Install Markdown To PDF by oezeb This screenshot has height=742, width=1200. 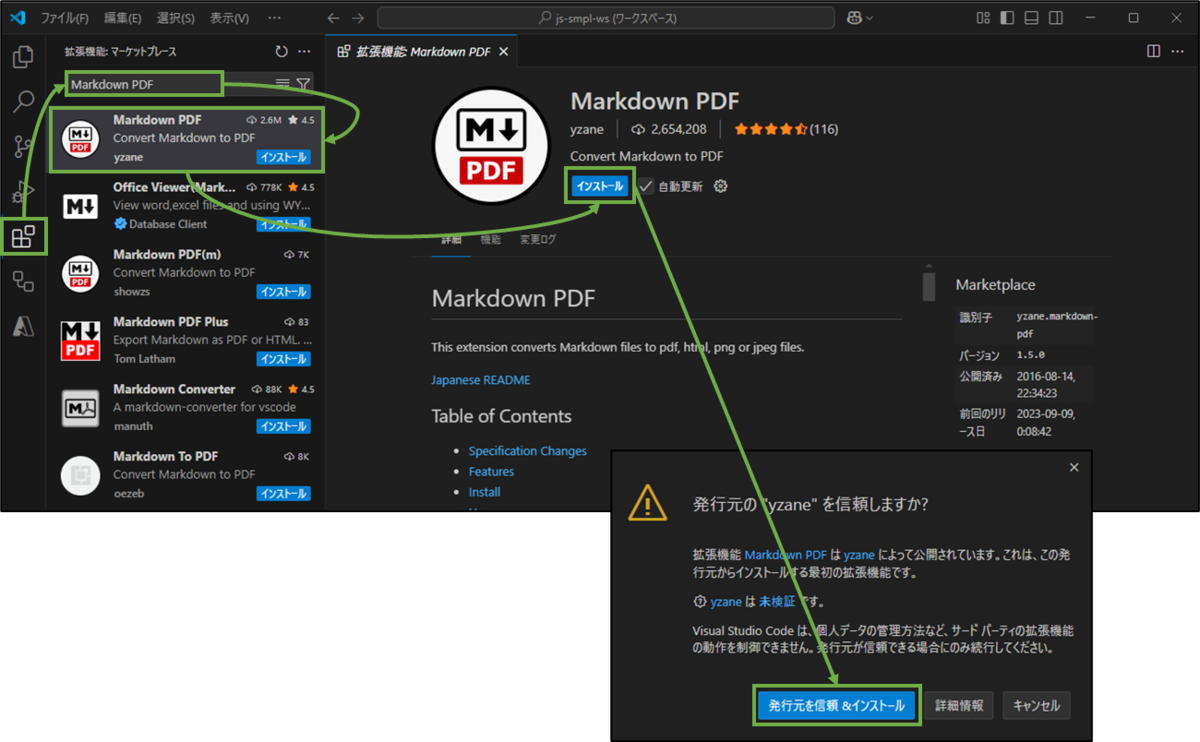[x=284, y=494]
